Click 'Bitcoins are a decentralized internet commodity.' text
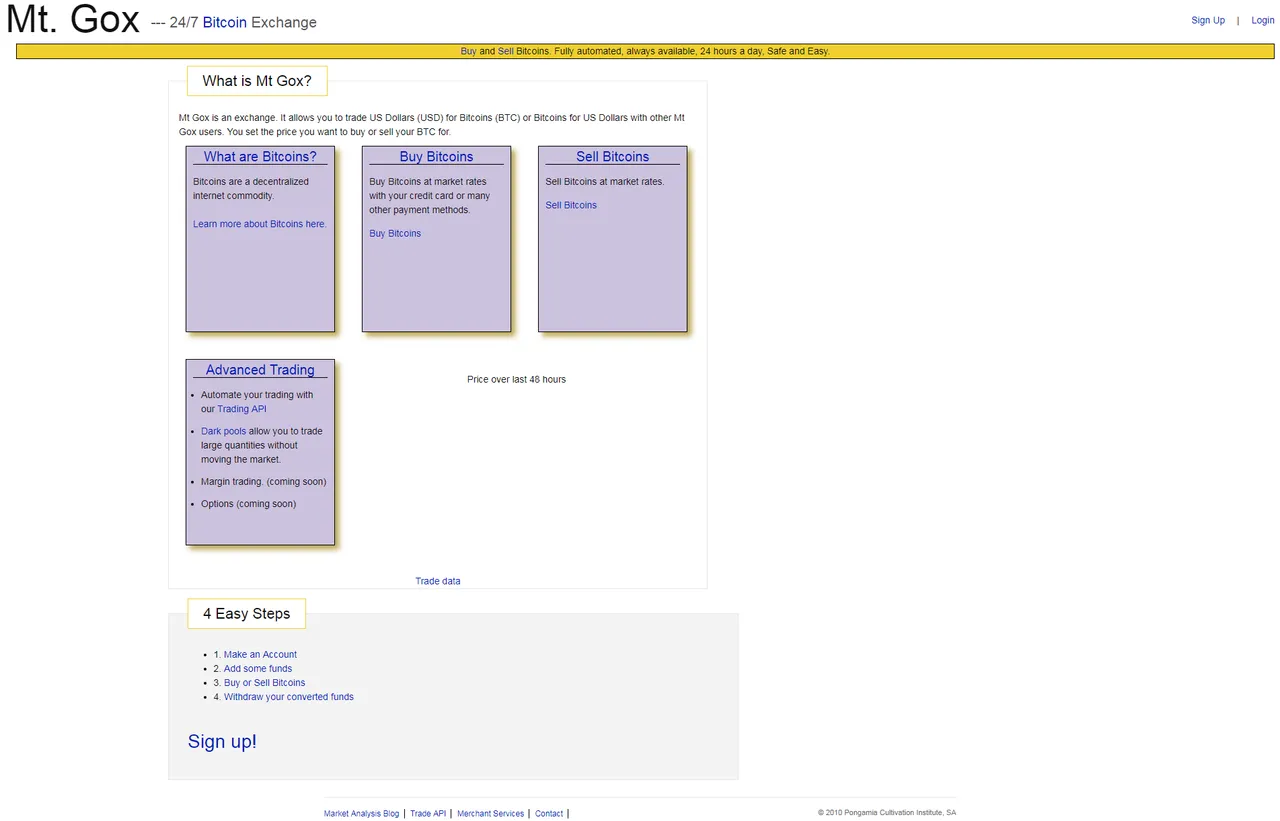This screenshot has height=821, width=1280. coord(251,189)
